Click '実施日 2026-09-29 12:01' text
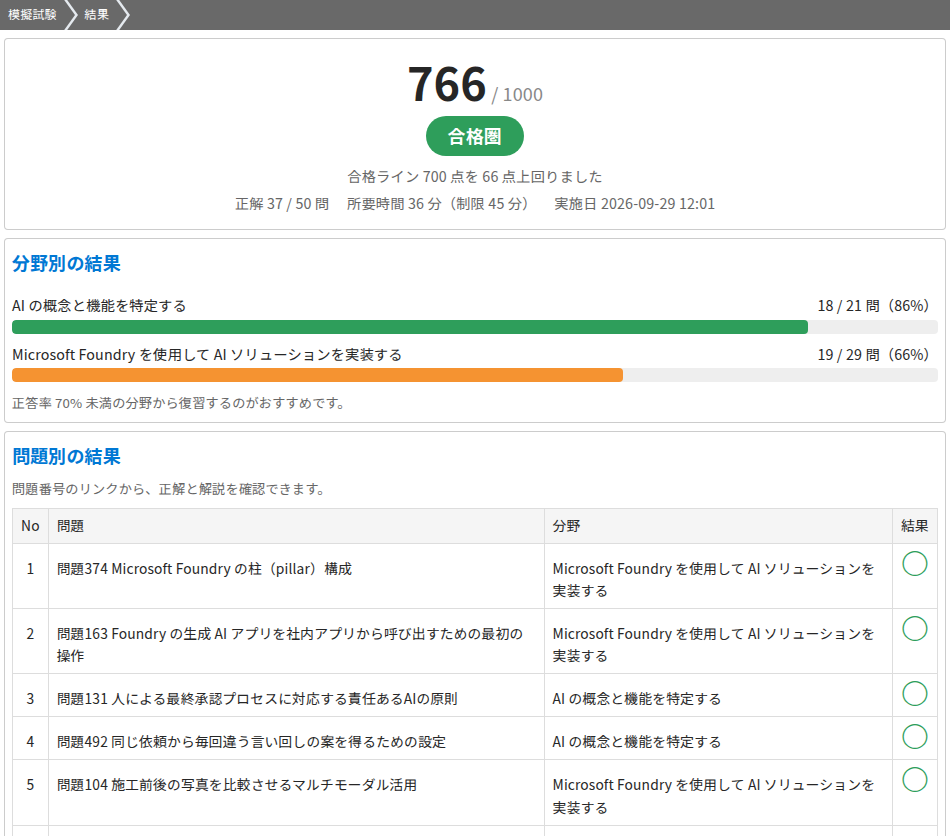The height and width of the screenshot is (836, 950). coord(634,204)
